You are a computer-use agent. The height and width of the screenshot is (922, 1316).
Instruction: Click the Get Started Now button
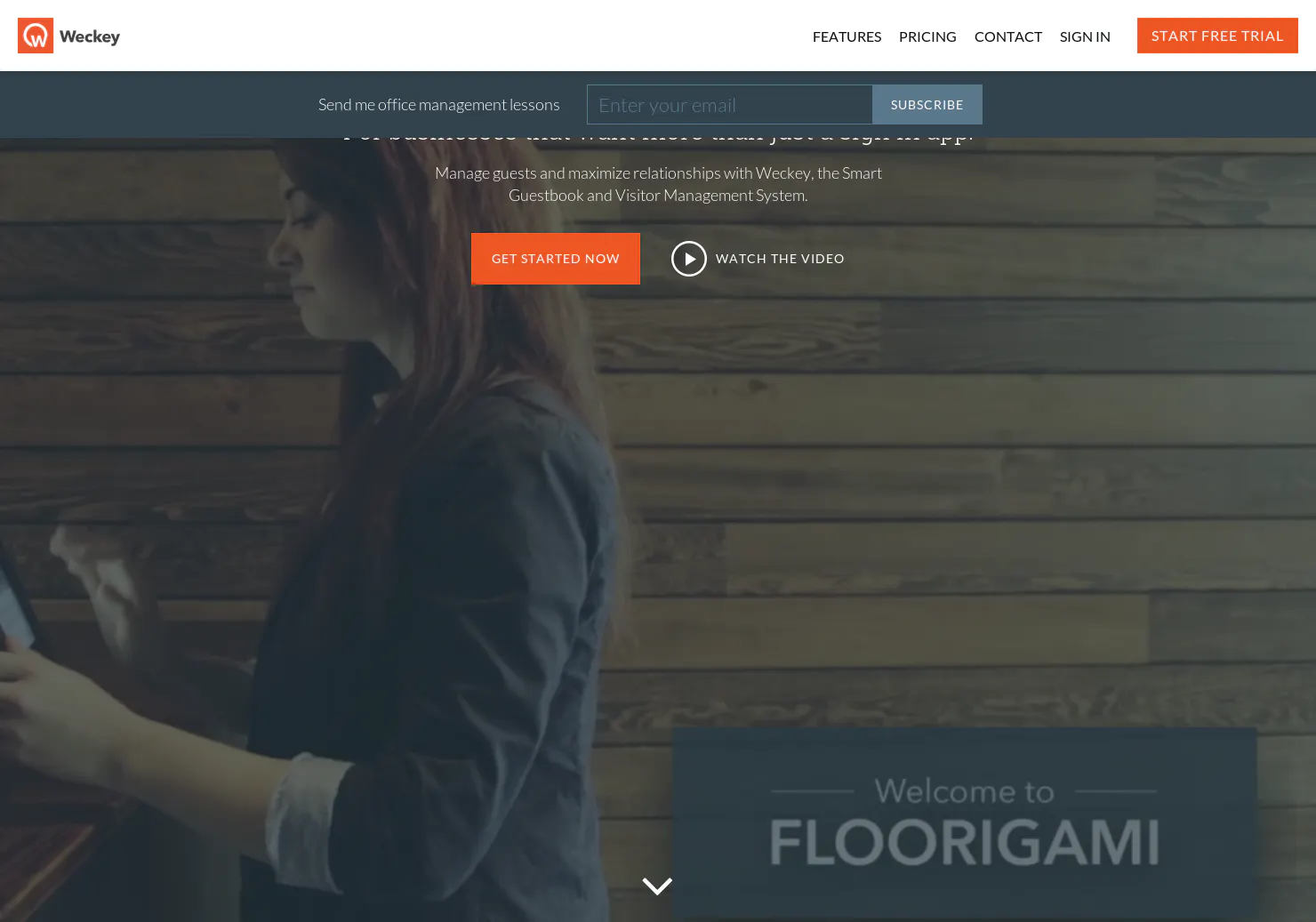coord(556,259)
